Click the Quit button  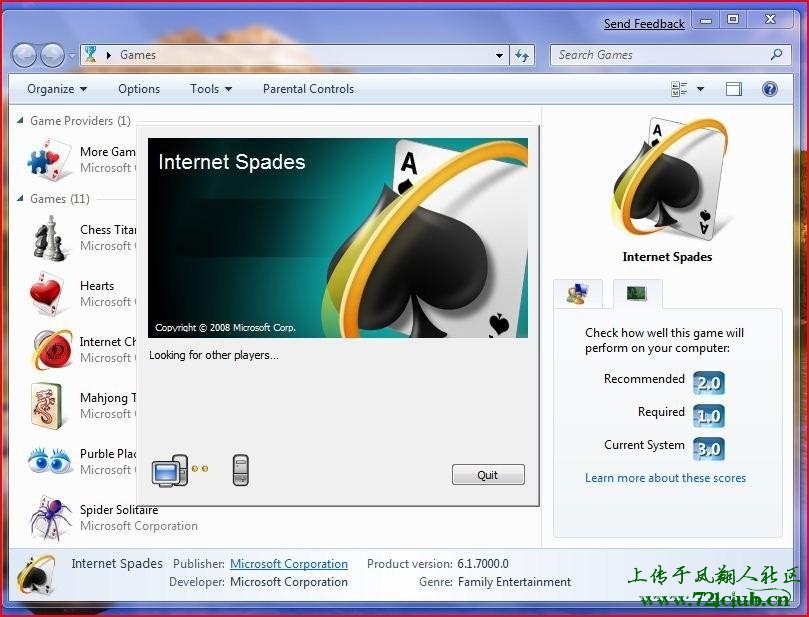[x=488, y=475]
